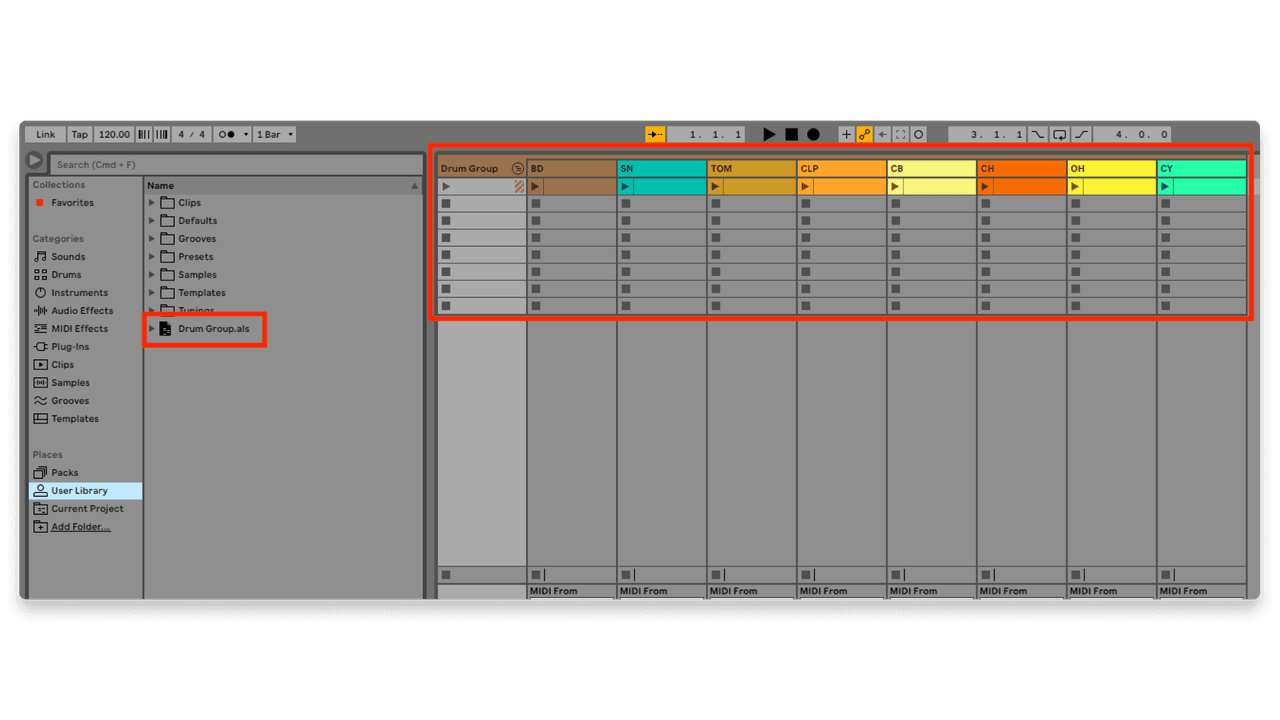Enable the metronome icon
The height and width of the screenshot is (720, 1280).
point(228,134)
